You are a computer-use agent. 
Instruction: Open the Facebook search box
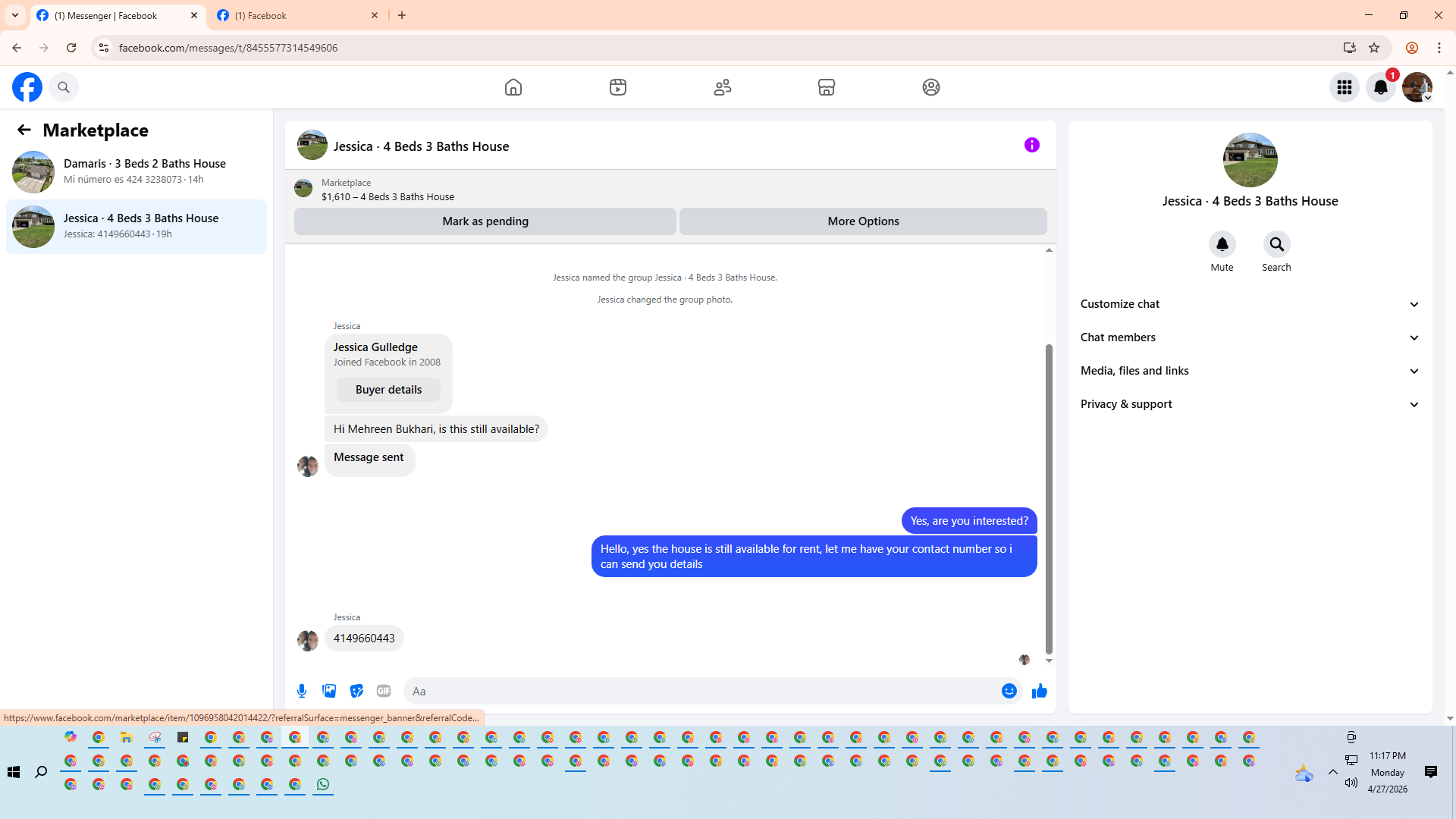64,87
